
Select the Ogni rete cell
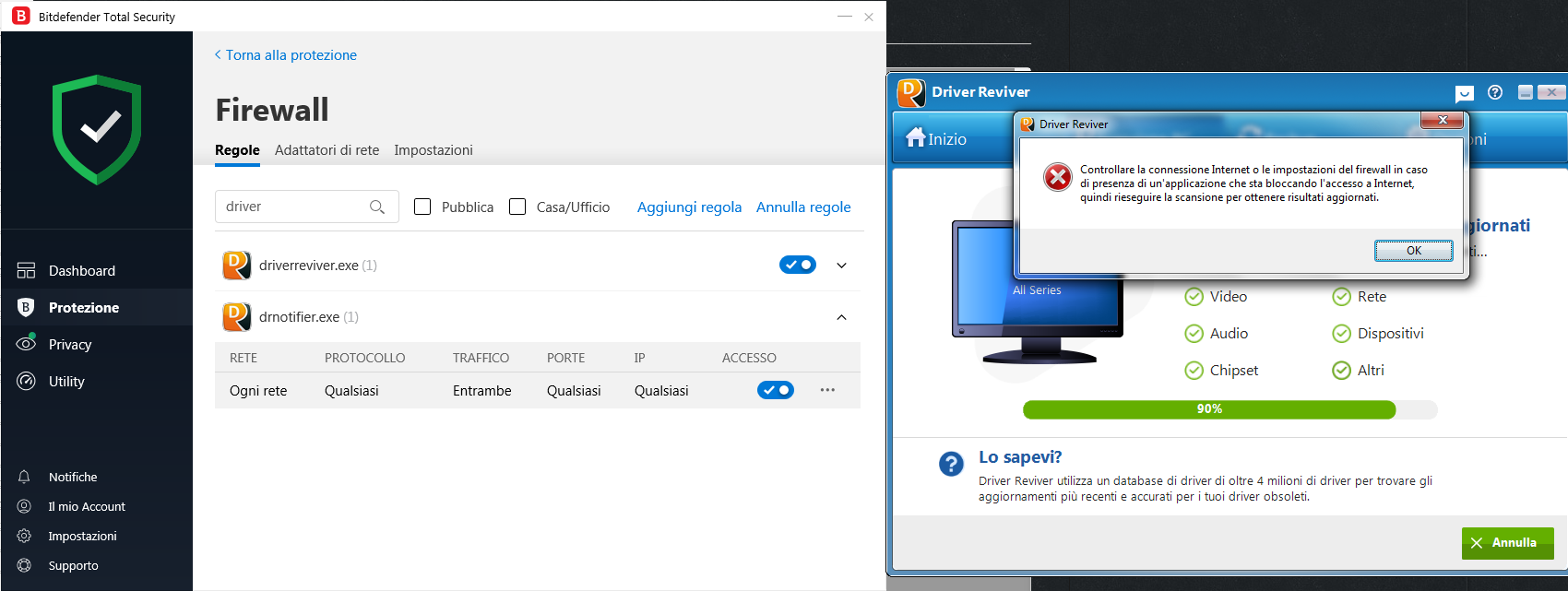pos(258,391)
